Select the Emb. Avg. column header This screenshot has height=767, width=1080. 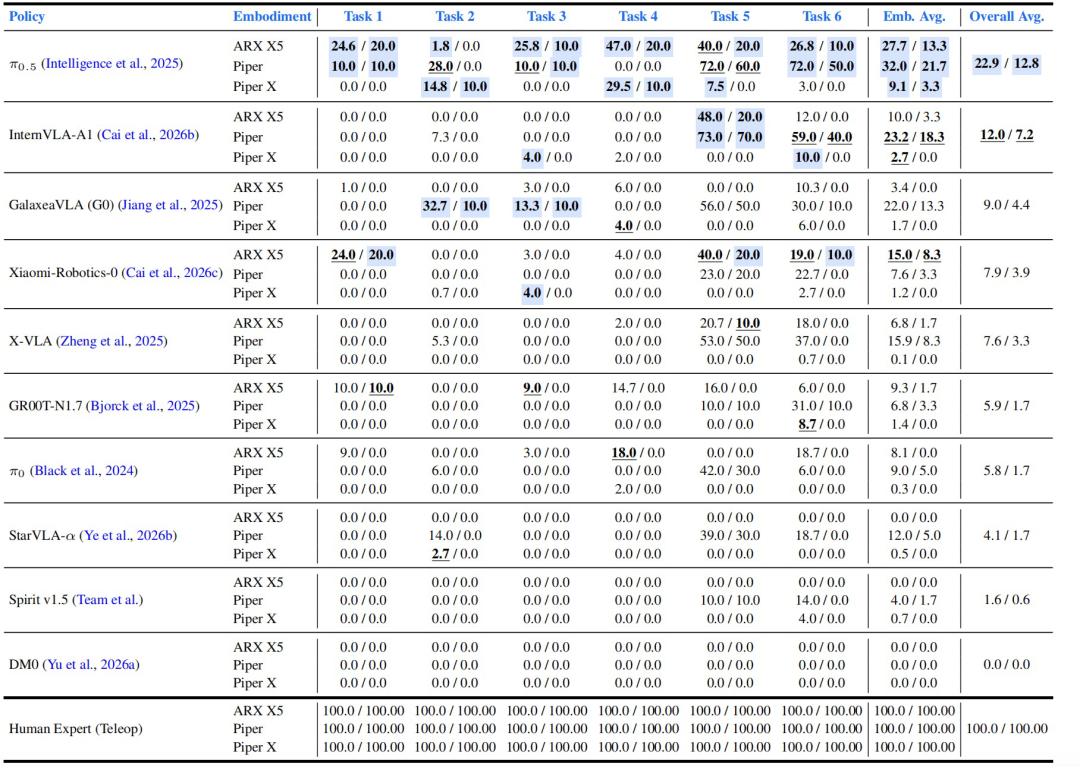[x=914, y=17]
